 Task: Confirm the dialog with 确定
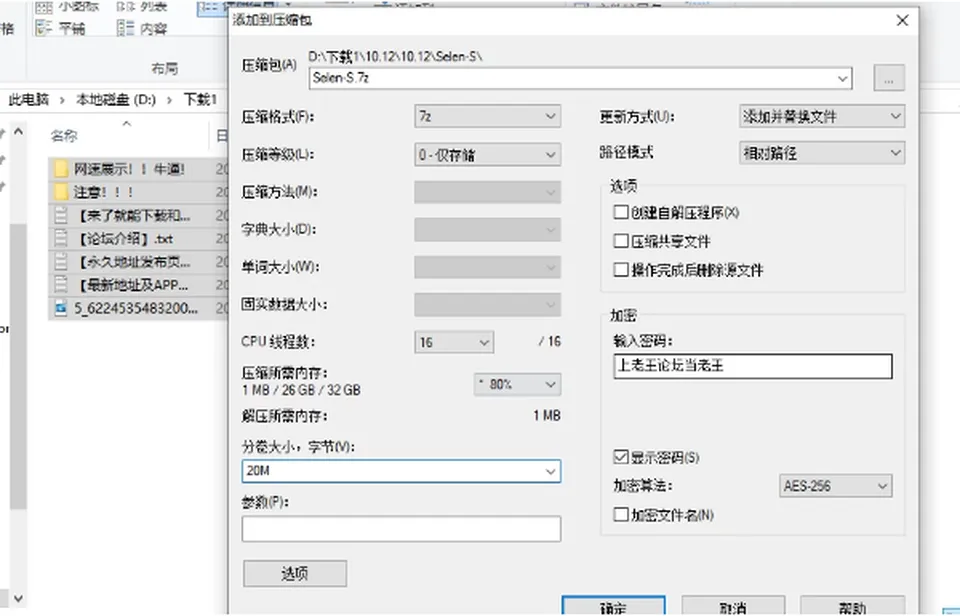[613, 606]
